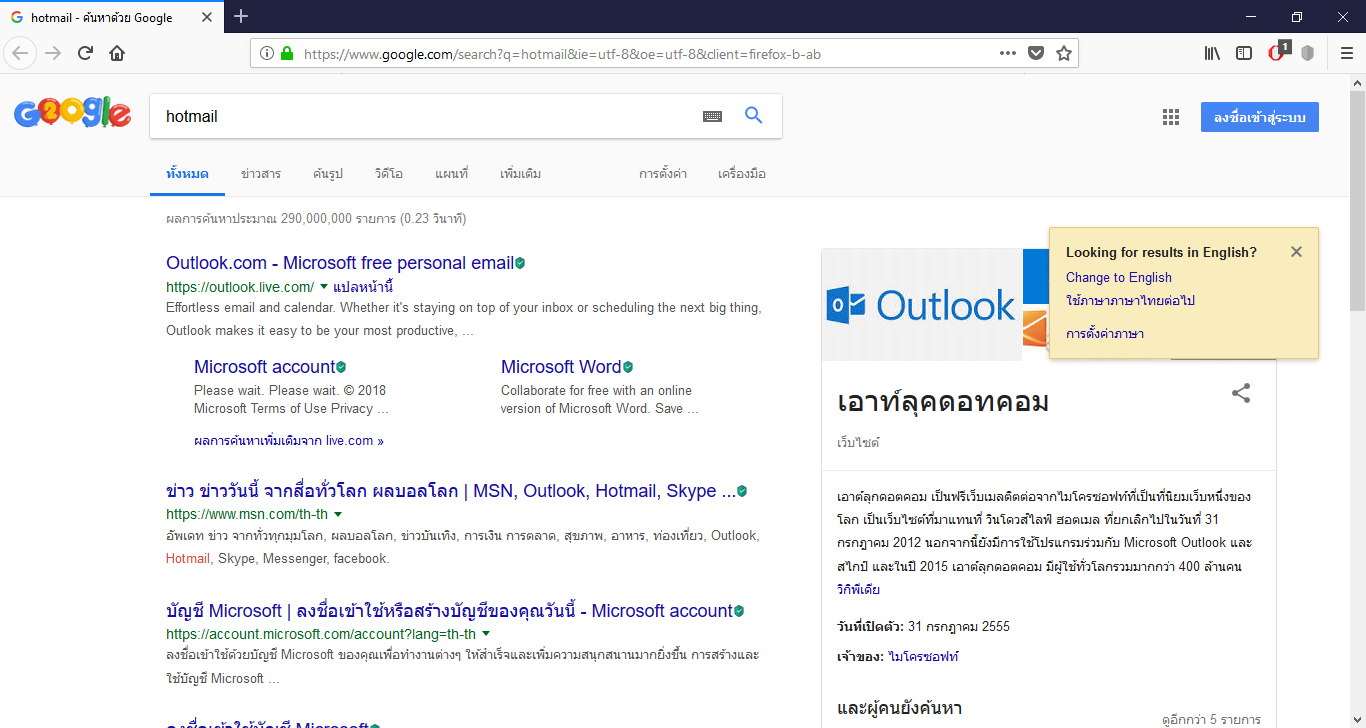Toggle the Firefox sidebar
This screenshot has height=728, width=1366.
pyautogui.click(x=1243, y=53)
